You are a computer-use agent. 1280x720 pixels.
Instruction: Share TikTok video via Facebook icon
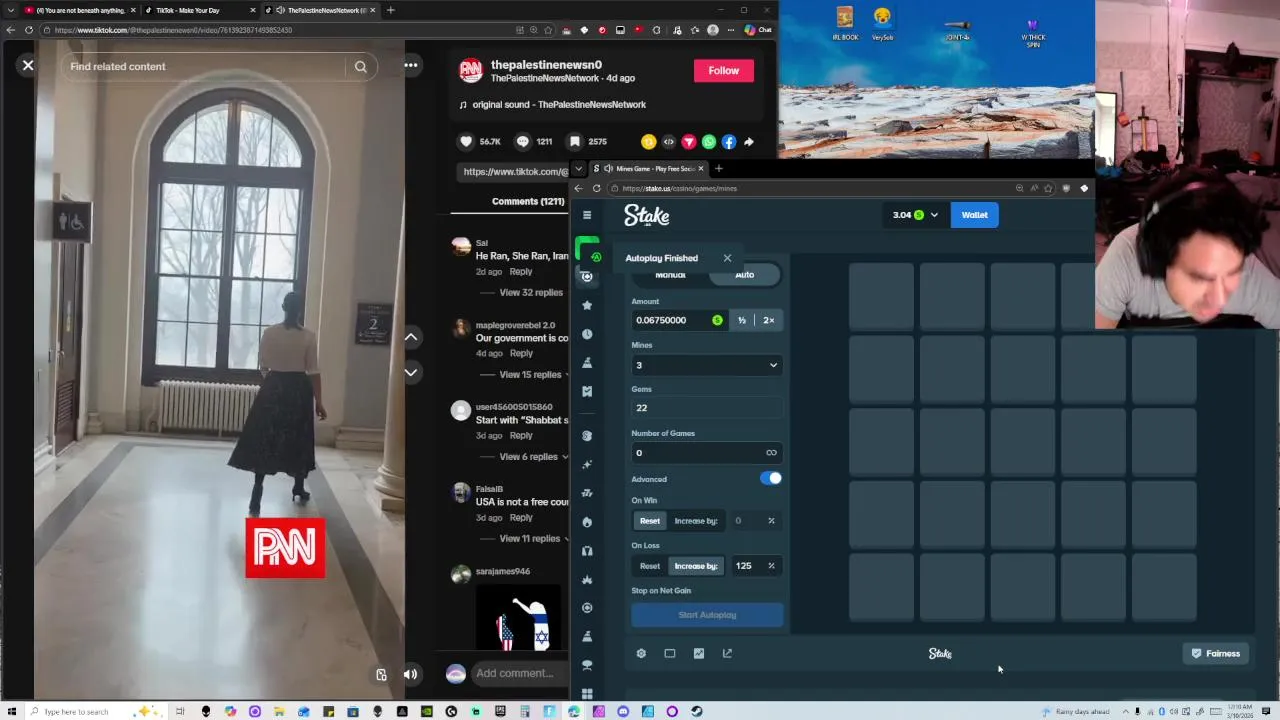[729, 142]
